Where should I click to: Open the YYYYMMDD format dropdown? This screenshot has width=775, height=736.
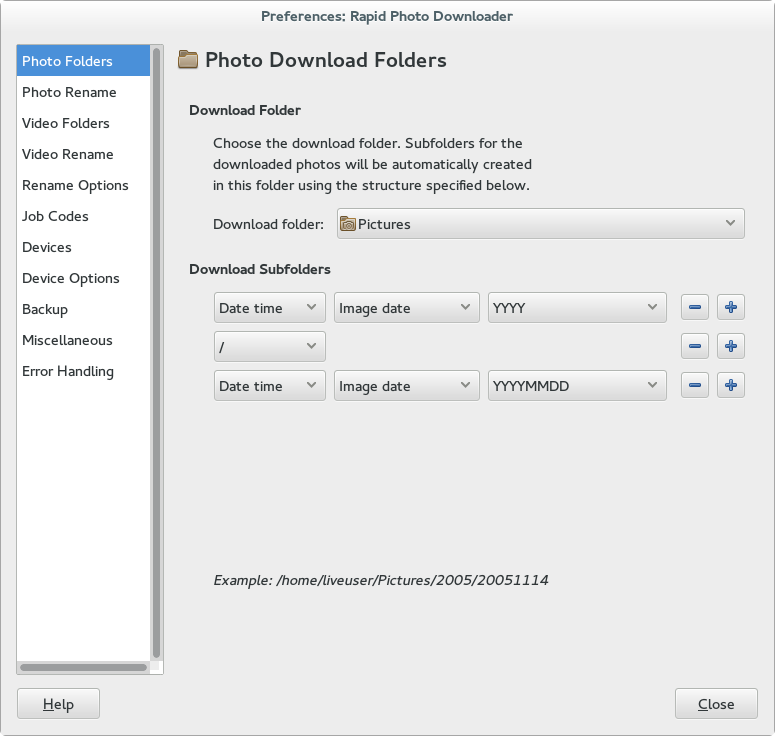(x=577, y=386)
